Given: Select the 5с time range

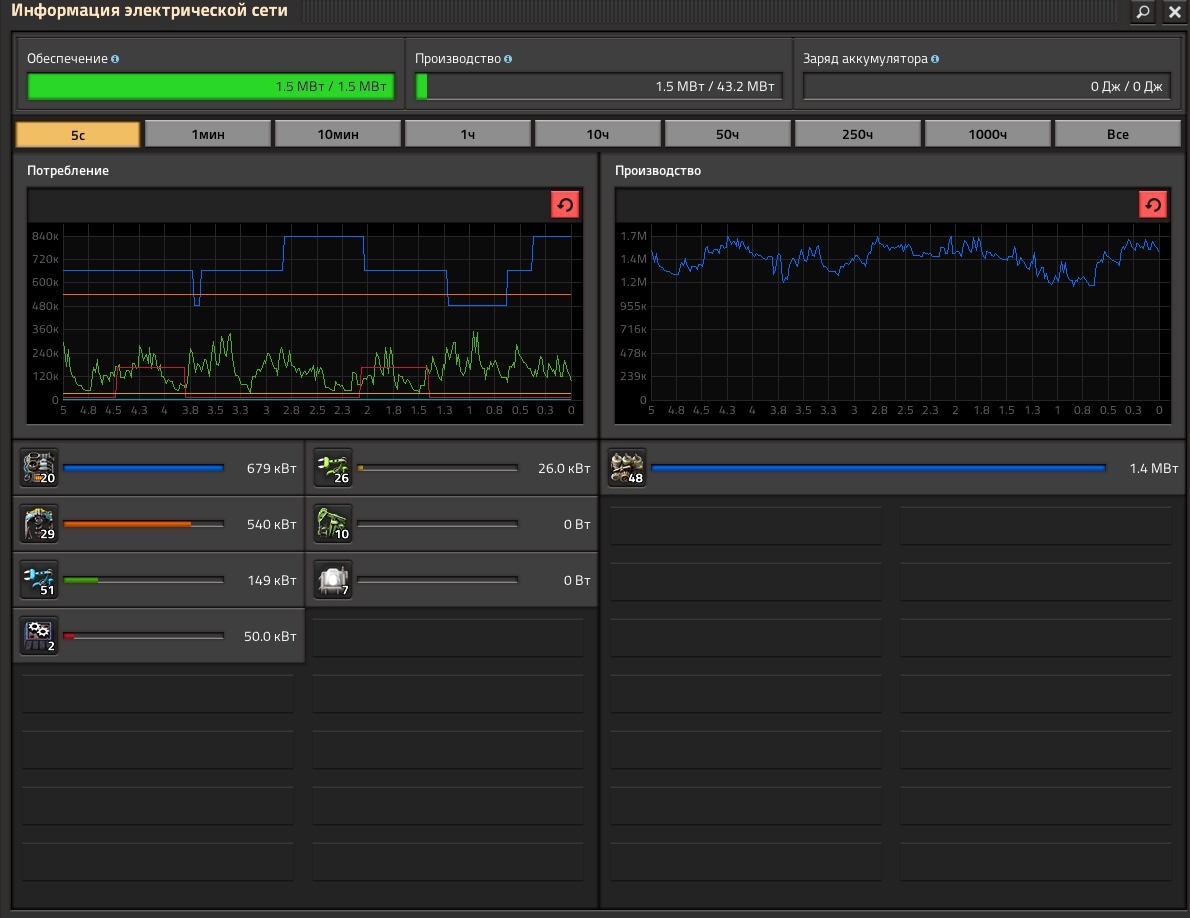Looking at the screenshot, I should point(78,134).
